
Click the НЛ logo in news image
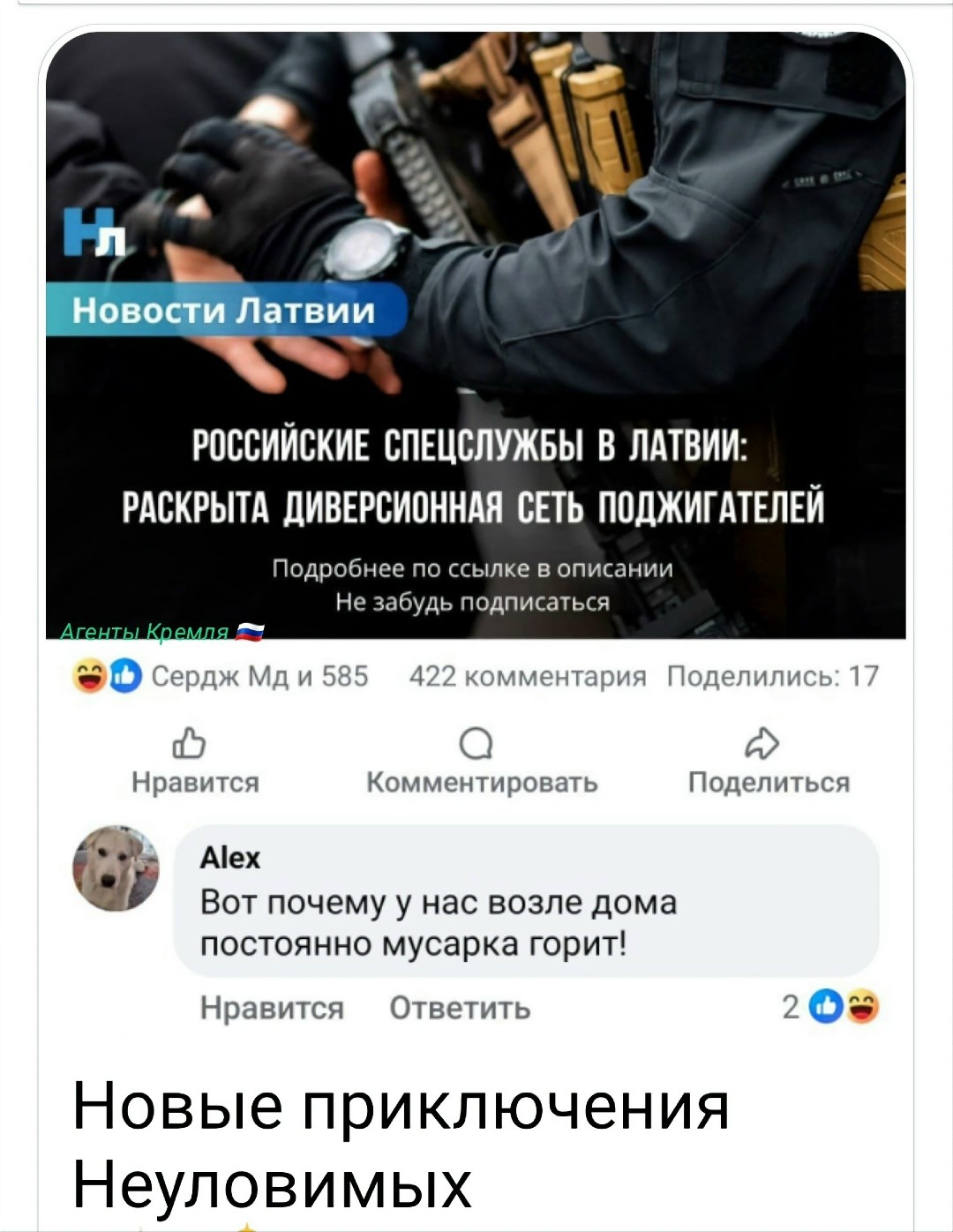(95, 232)
